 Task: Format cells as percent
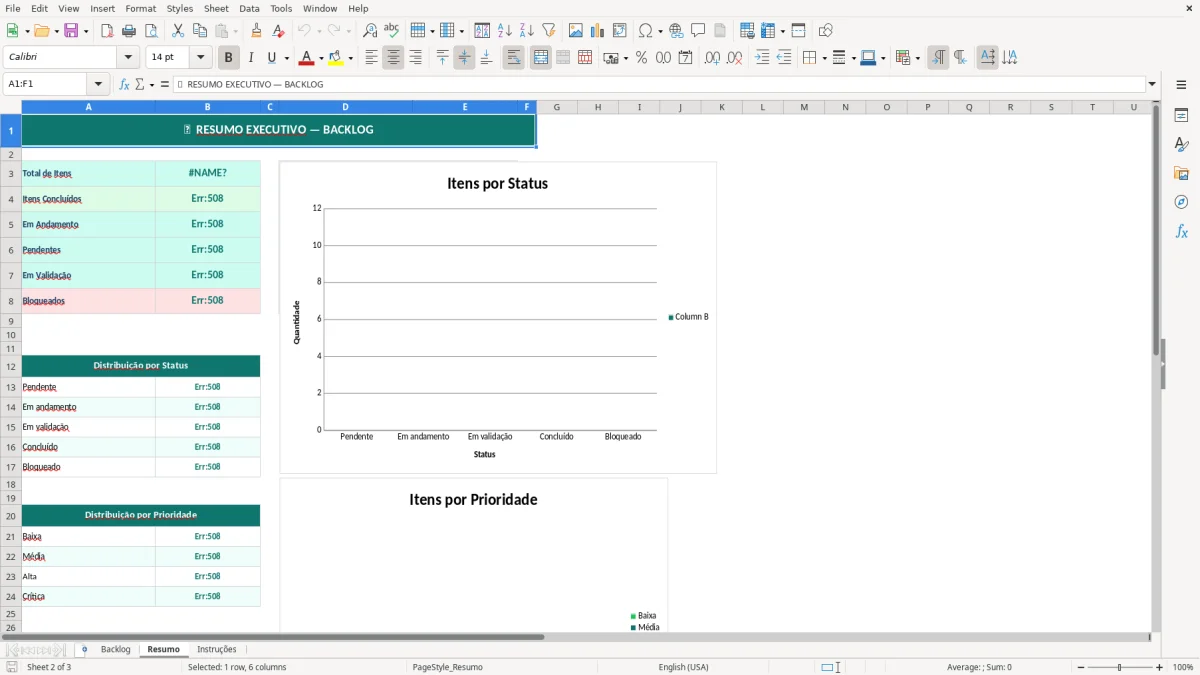tap(641, 58)
